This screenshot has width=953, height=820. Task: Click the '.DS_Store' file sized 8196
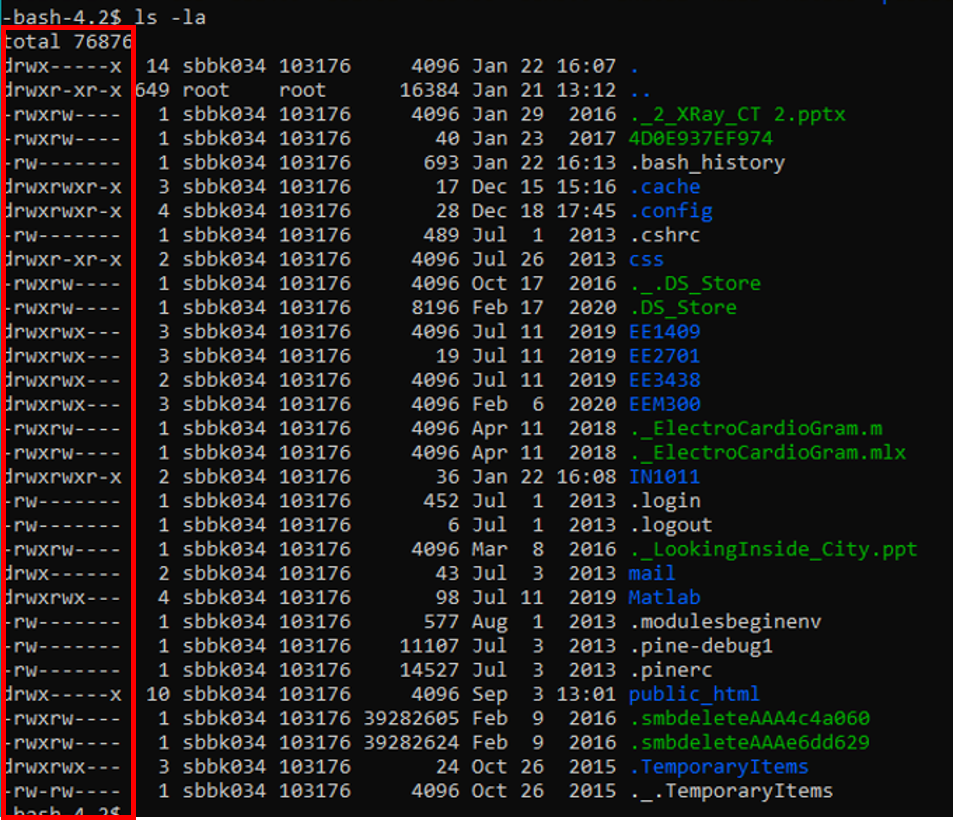(683, 308)
